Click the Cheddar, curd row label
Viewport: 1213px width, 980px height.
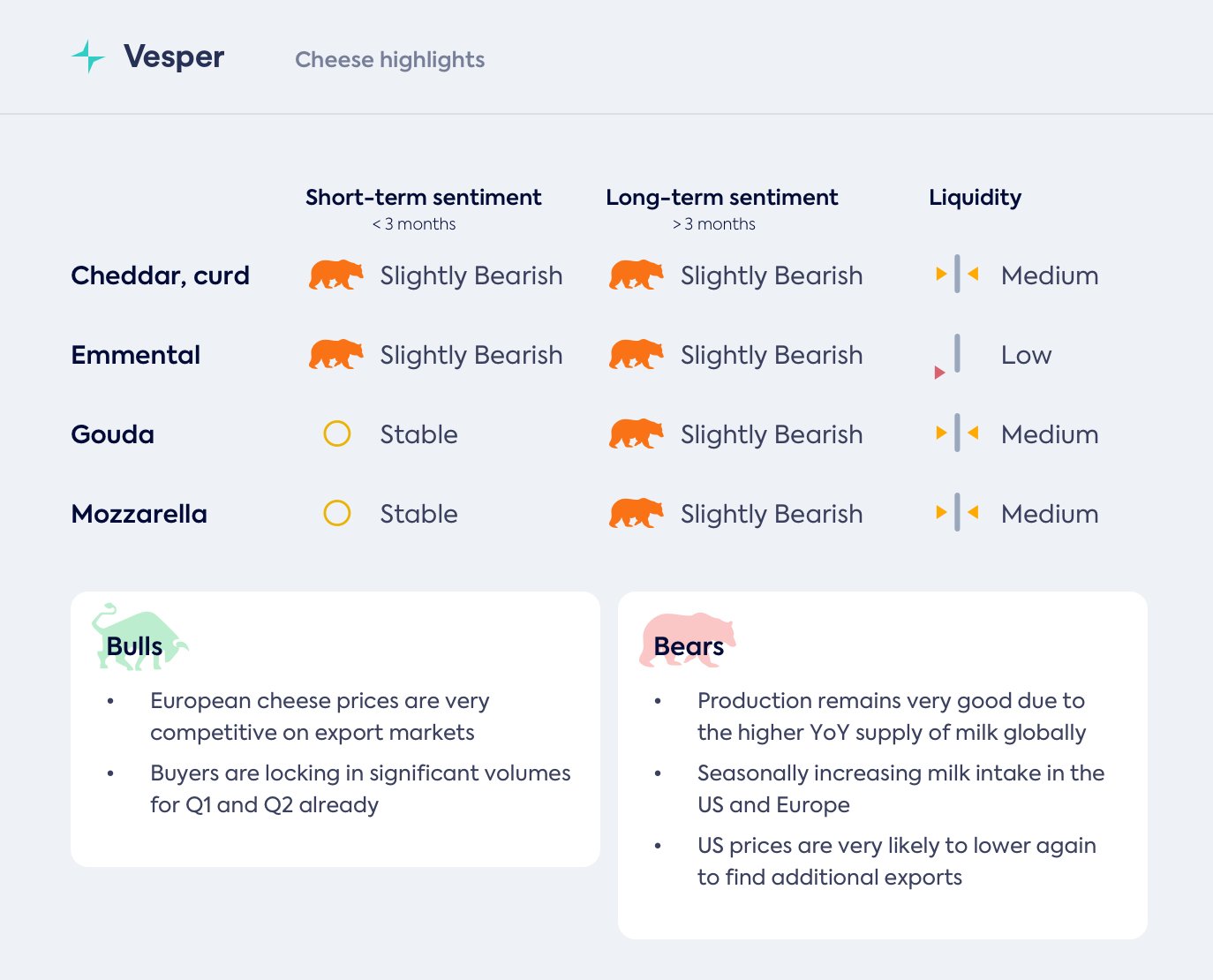tap(160, 275)
